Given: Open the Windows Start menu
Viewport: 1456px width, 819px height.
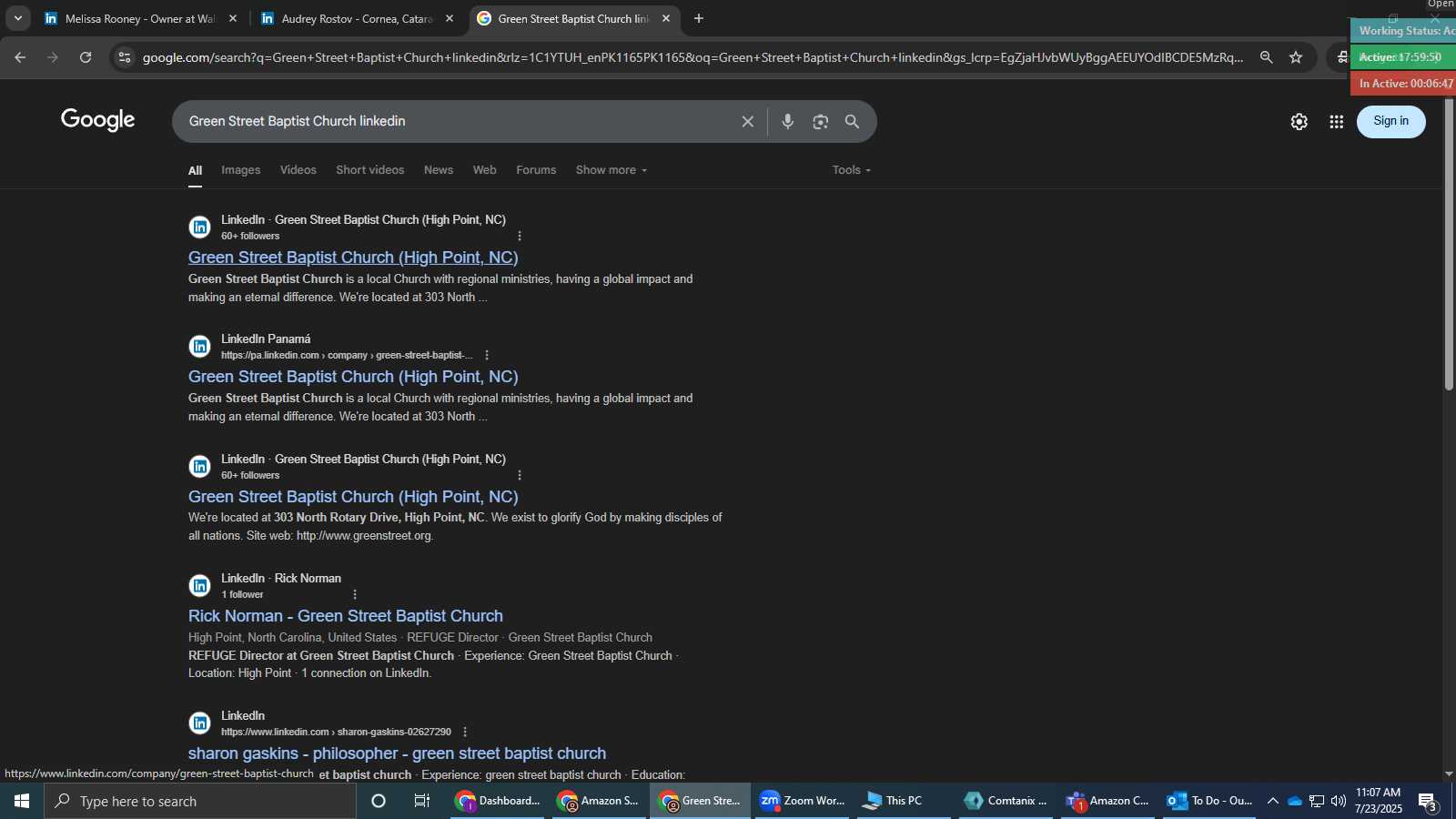Looking at the screenshot, I should (22, 801).
